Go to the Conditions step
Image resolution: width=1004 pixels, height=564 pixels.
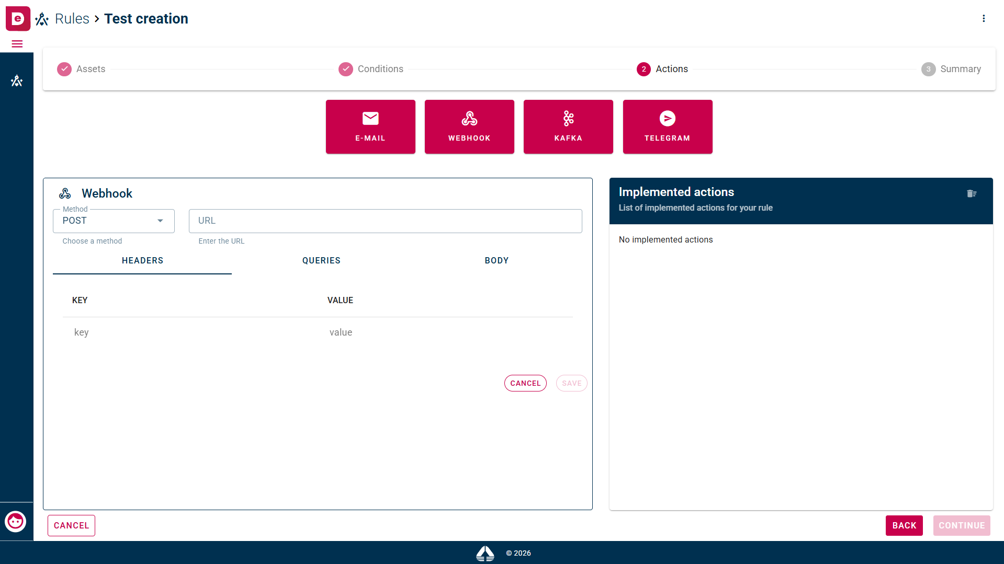pyautogui.click(x=371, y=69)
